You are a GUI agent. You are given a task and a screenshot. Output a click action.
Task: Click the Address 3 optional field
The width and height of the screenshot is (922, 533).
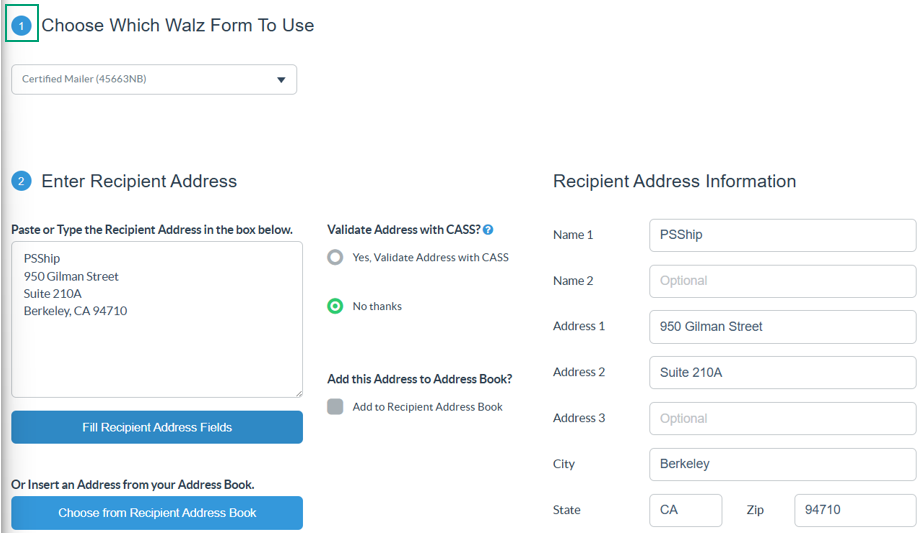[783, 418]
